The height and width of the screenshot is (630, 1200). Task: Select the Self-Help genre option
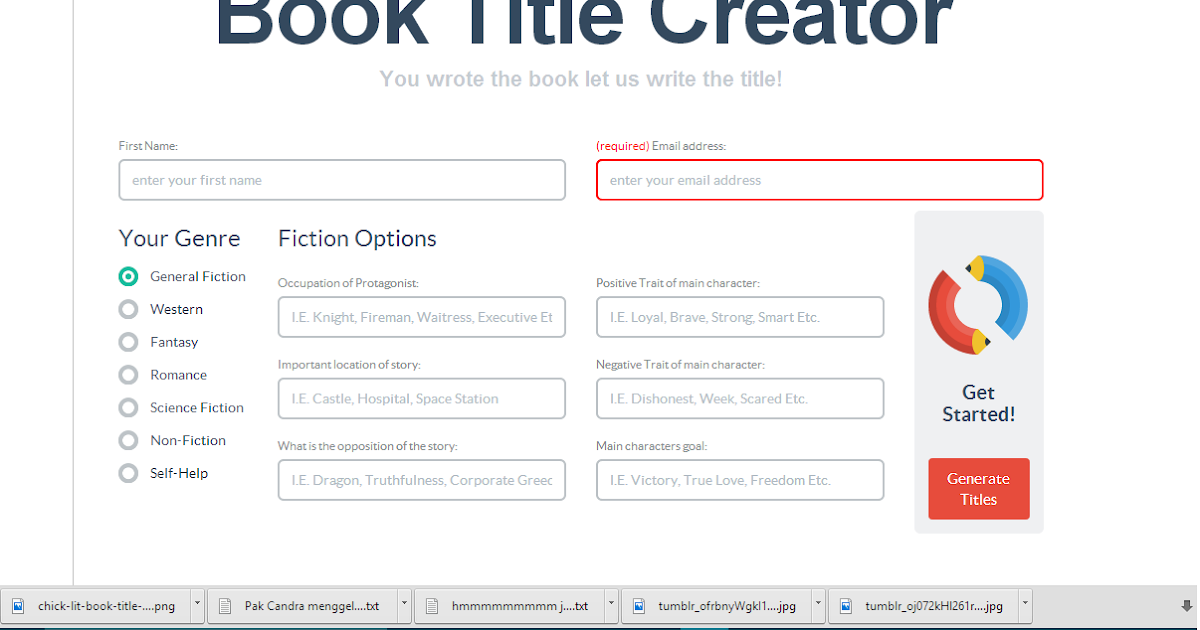point(128,473)
